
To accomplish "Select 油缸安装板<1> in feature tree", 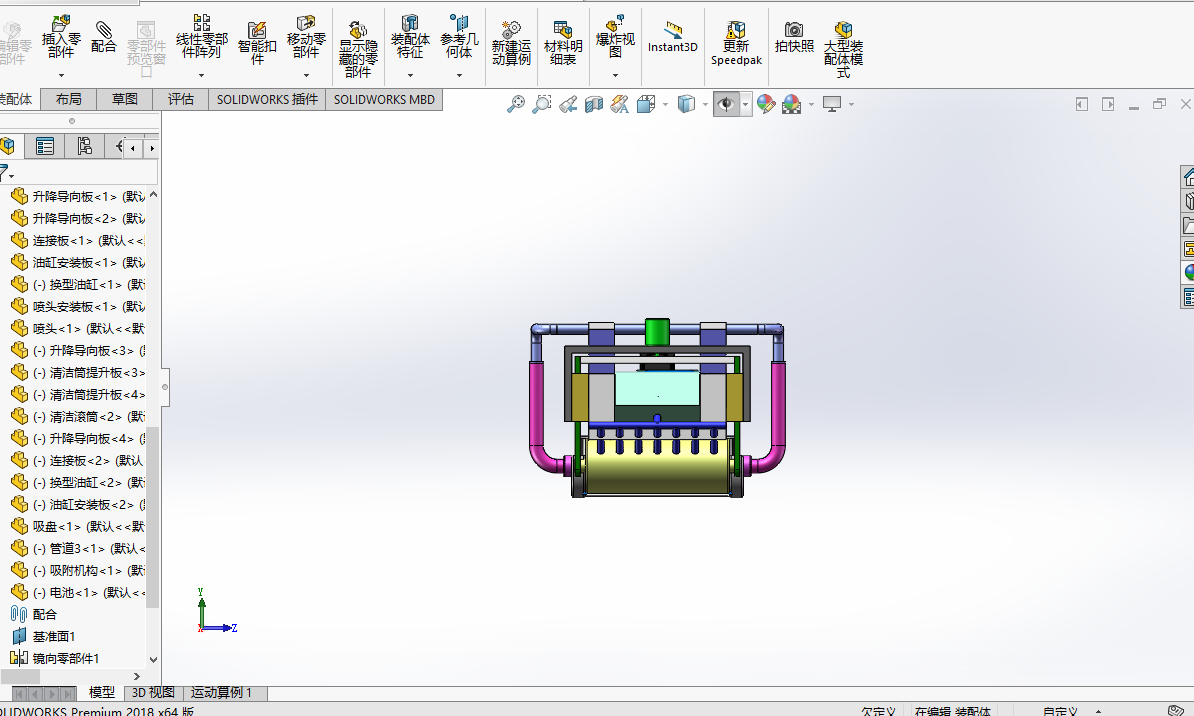I will point(78,263).
